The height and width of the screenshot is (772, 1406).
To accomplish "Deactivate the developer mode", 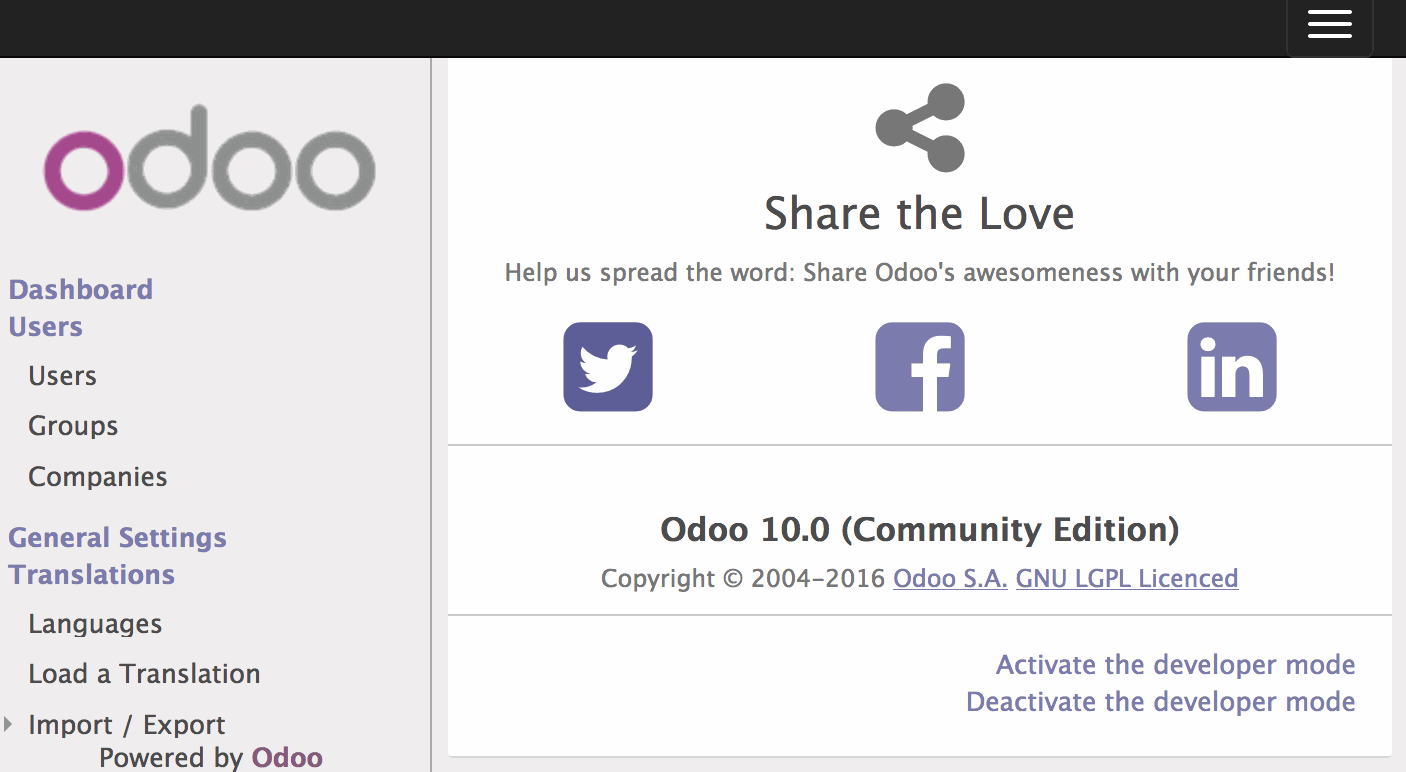I will (1161, 702).
